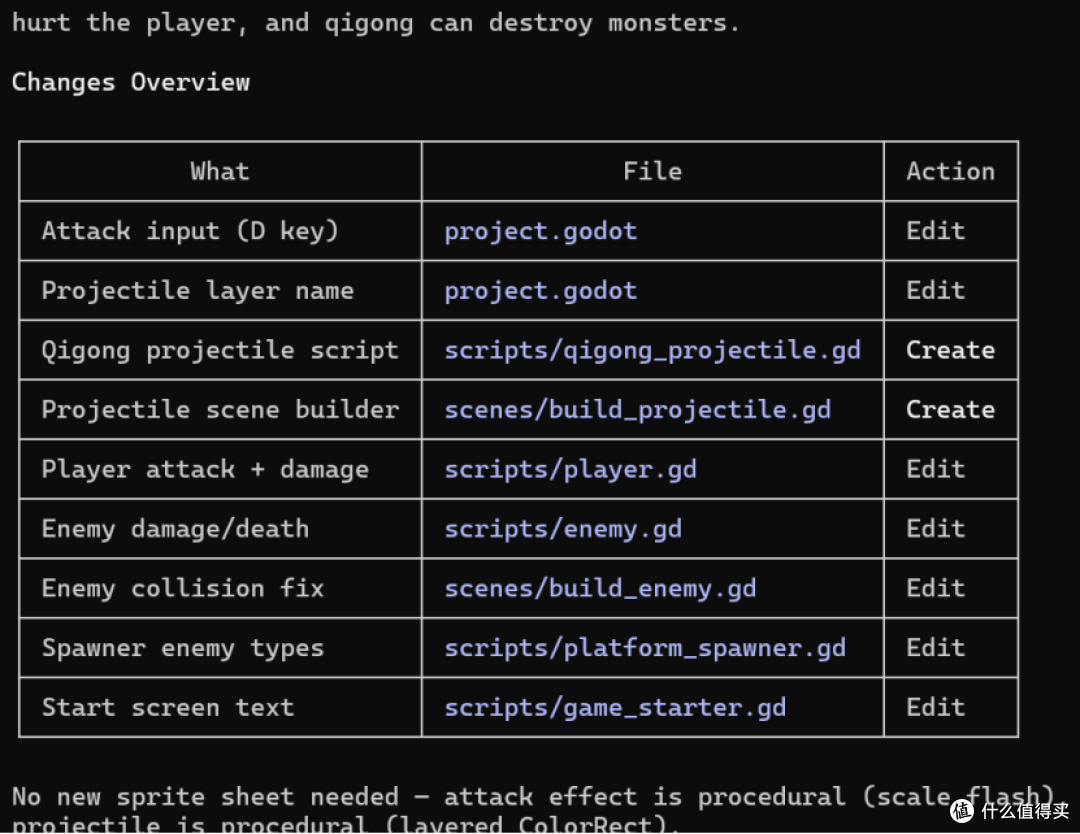Select the "Qigong projectile script" cell

click(x=220, y=351)
